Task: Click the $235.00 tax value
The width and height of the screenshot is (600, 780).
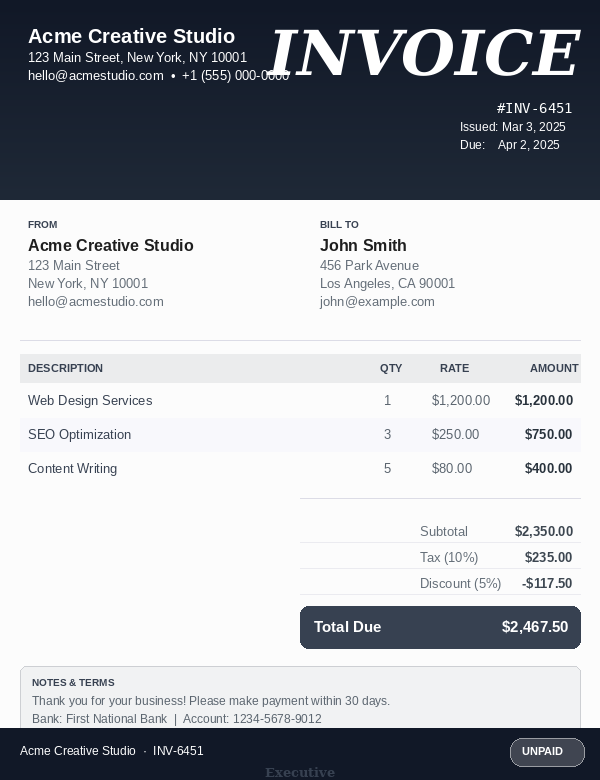Action: [548, 557]
